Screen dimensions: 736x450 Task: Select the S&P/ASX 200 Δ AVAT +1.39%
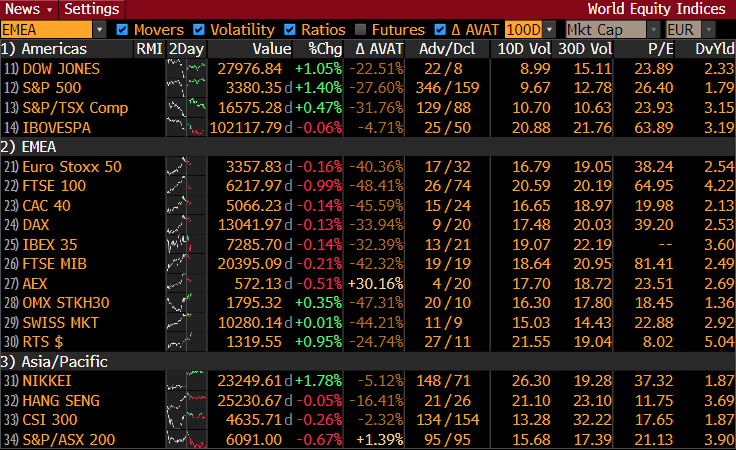(x=380, y=440)
